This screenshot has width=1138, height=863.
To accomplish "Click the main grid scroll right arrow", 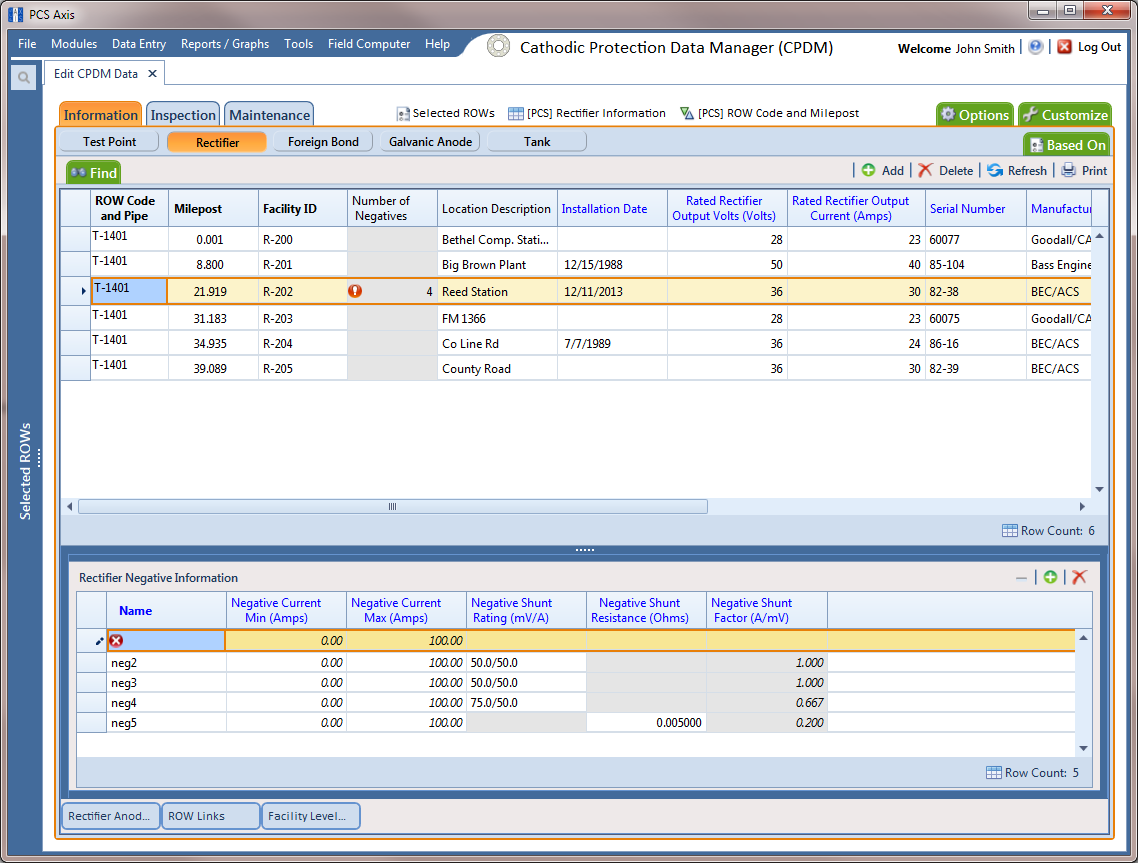I will point(1081,507).
